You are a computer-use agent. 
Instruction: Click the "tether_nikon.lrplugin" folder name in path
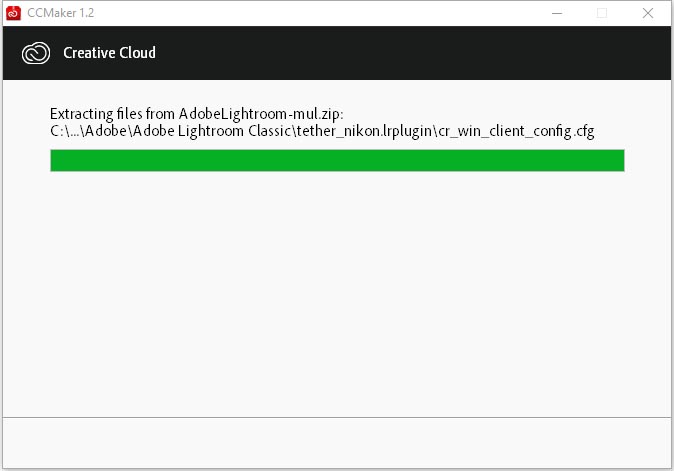point(365,131)
